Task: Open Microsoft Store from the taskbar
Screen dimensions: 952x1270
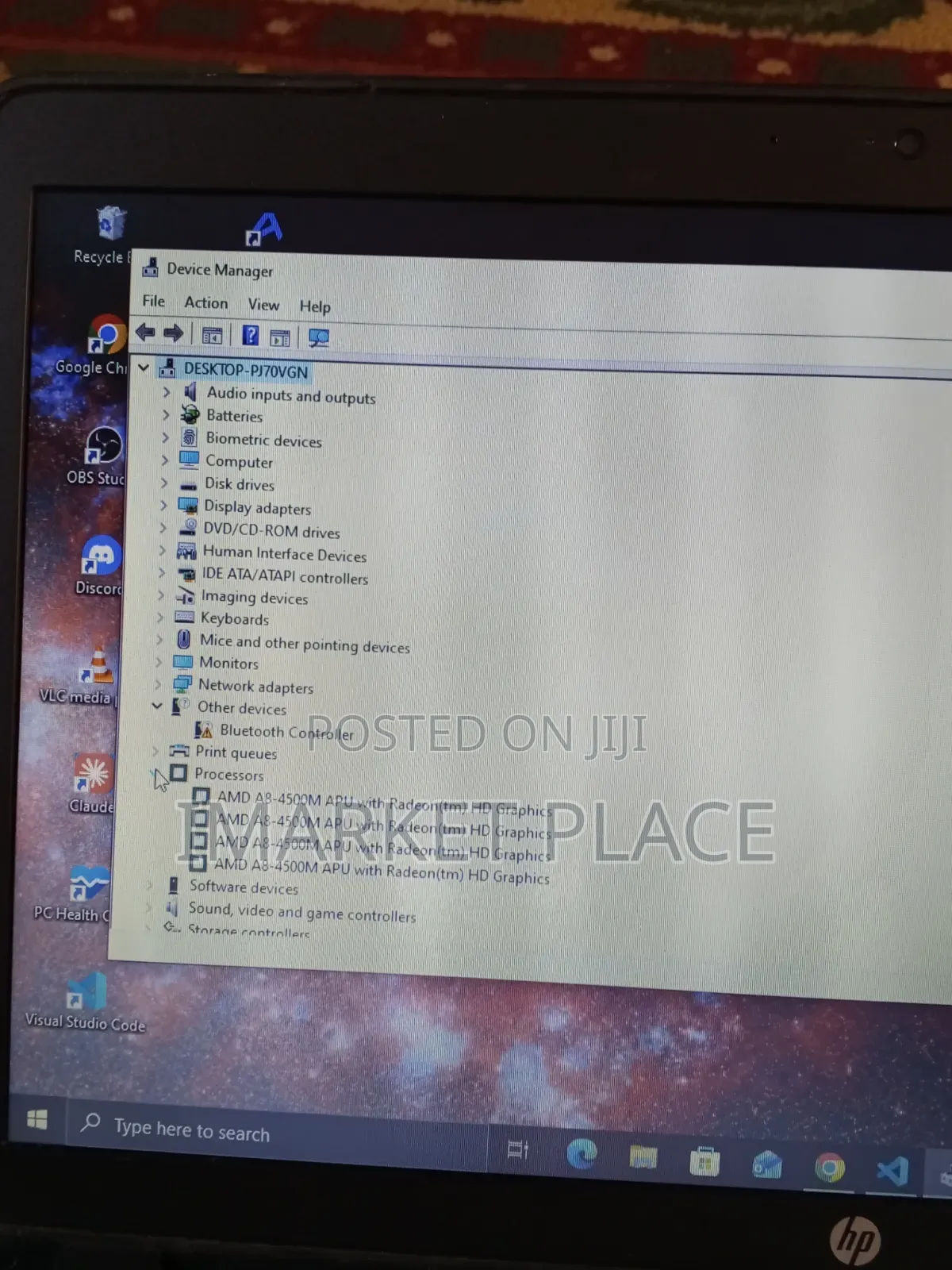Action: 704,1162
